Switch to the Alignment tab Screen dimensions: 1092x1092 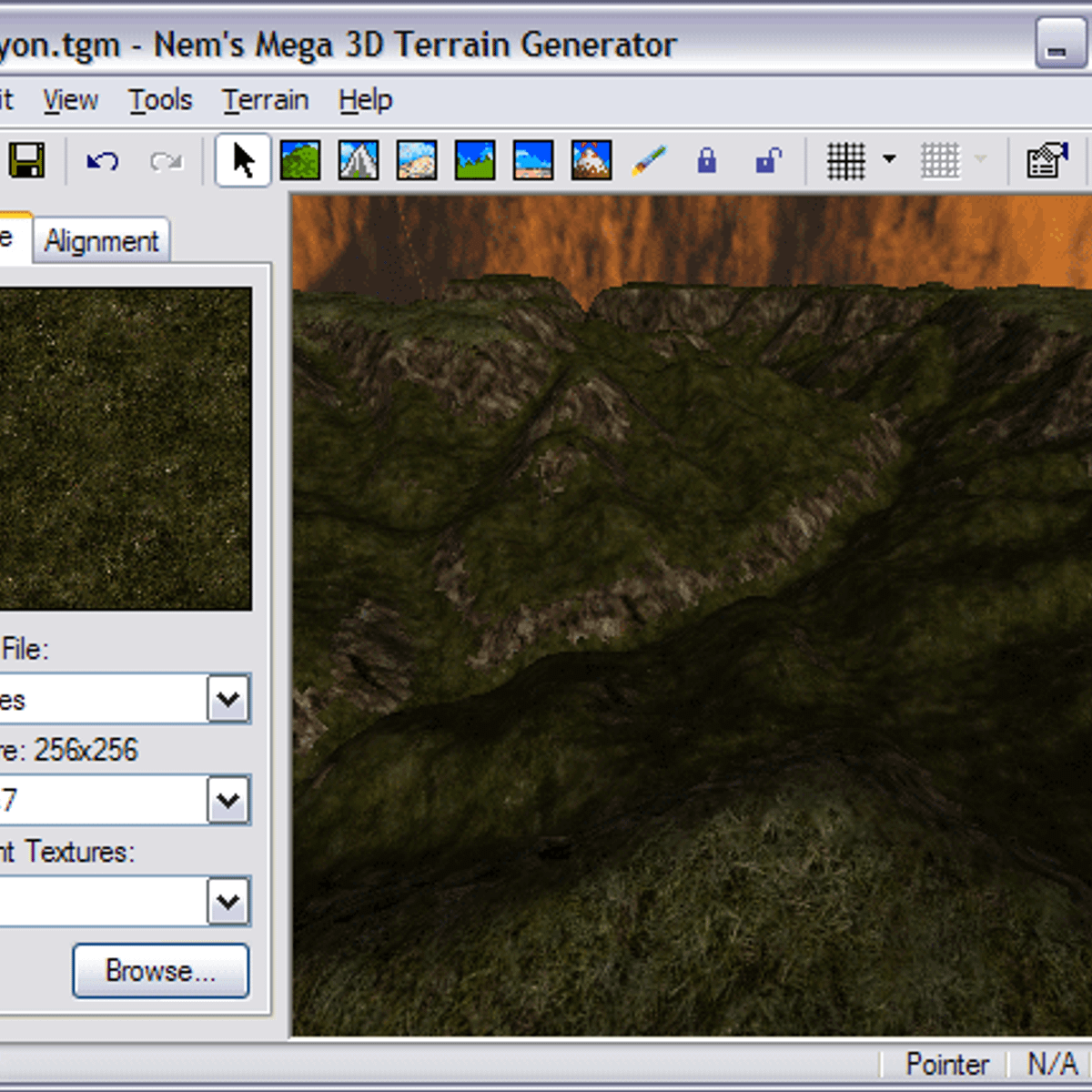(x=101, y=241)
